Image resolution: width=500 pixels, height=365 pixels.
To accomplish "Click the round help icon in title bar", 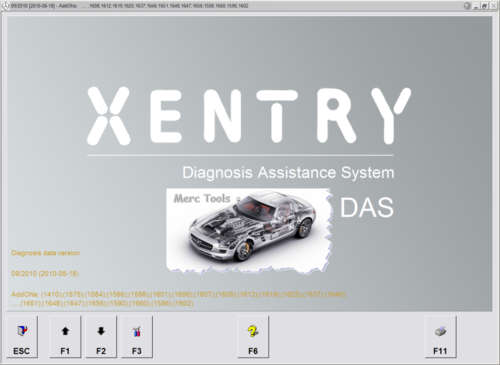I will click(x=467, y=6).
